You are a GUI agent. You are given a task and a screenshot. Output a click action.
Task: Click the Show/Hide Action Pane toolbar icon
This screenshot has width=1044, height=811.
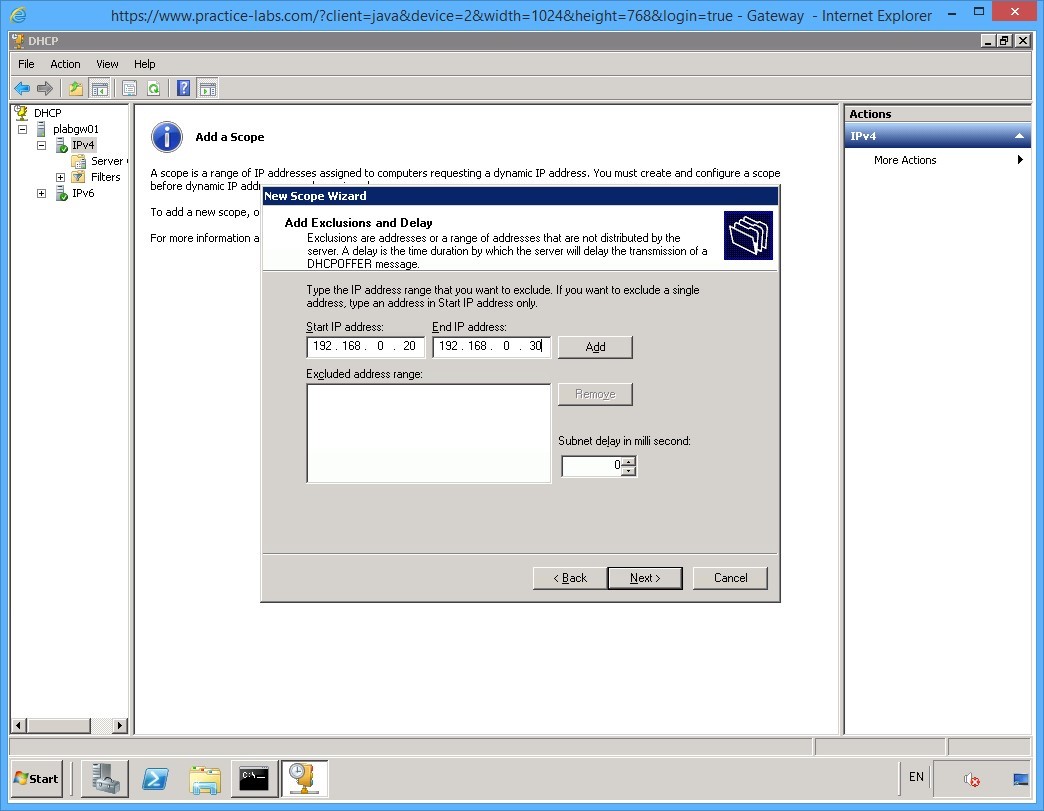point(207,88)
